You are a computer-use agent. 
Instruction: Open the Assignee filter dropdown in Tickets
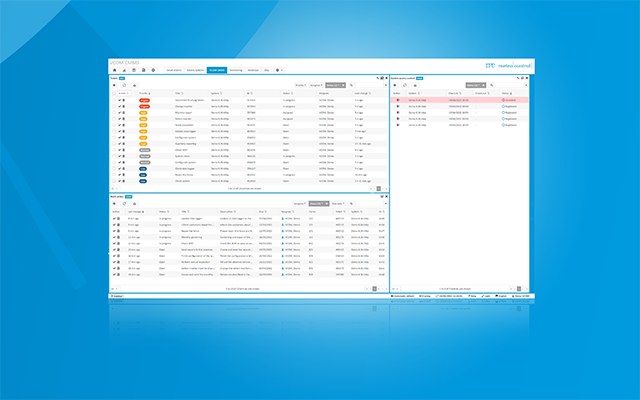coord(315,86)
